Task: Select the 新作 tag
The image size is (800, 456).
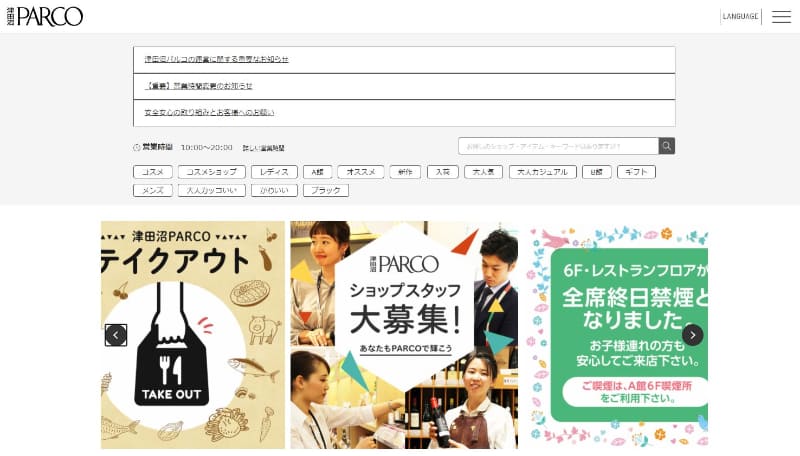Action: click(x=405, y=172)
